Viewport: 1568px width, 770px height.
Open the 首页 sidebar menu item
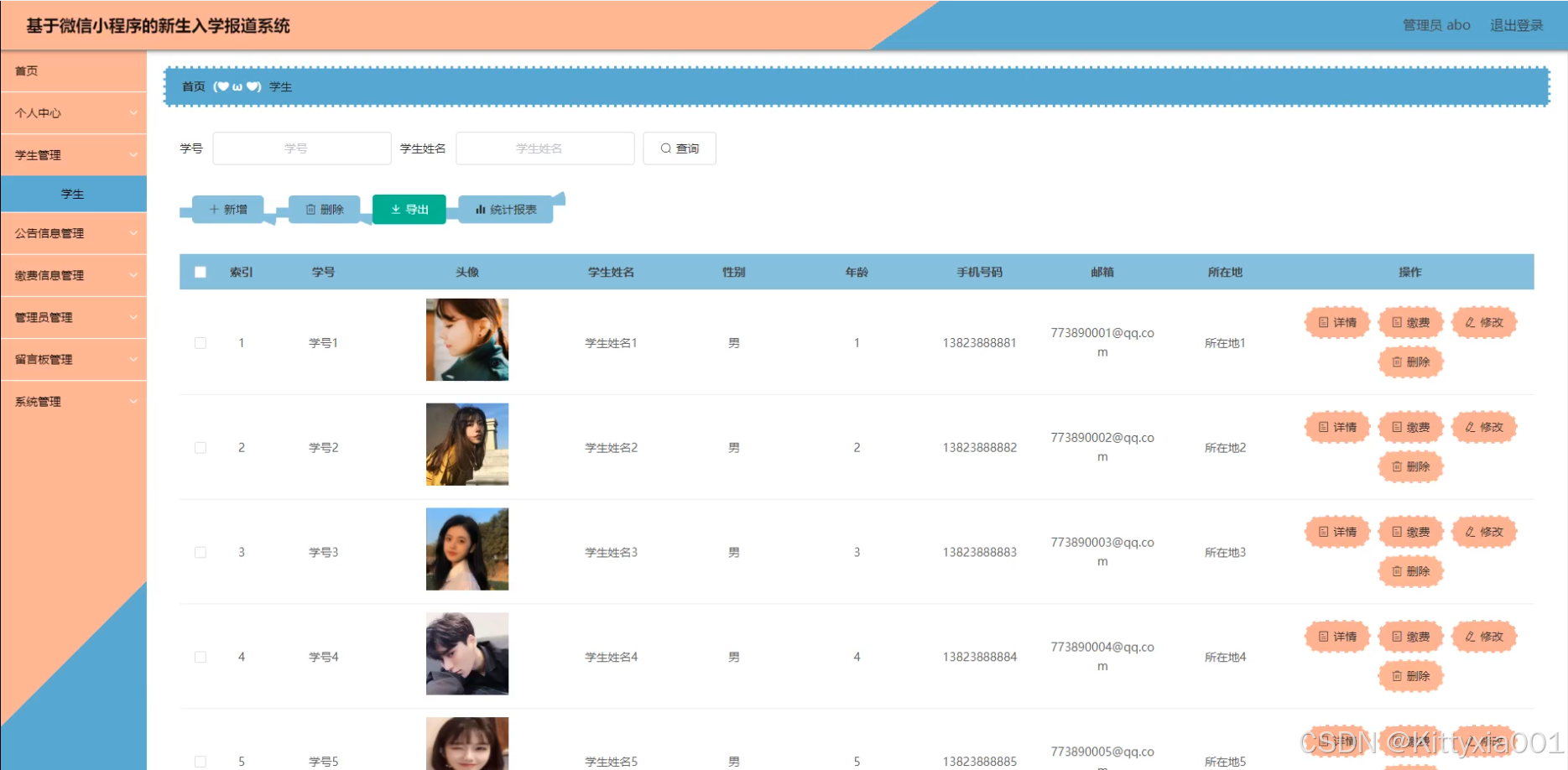click(x=73, y=71)
